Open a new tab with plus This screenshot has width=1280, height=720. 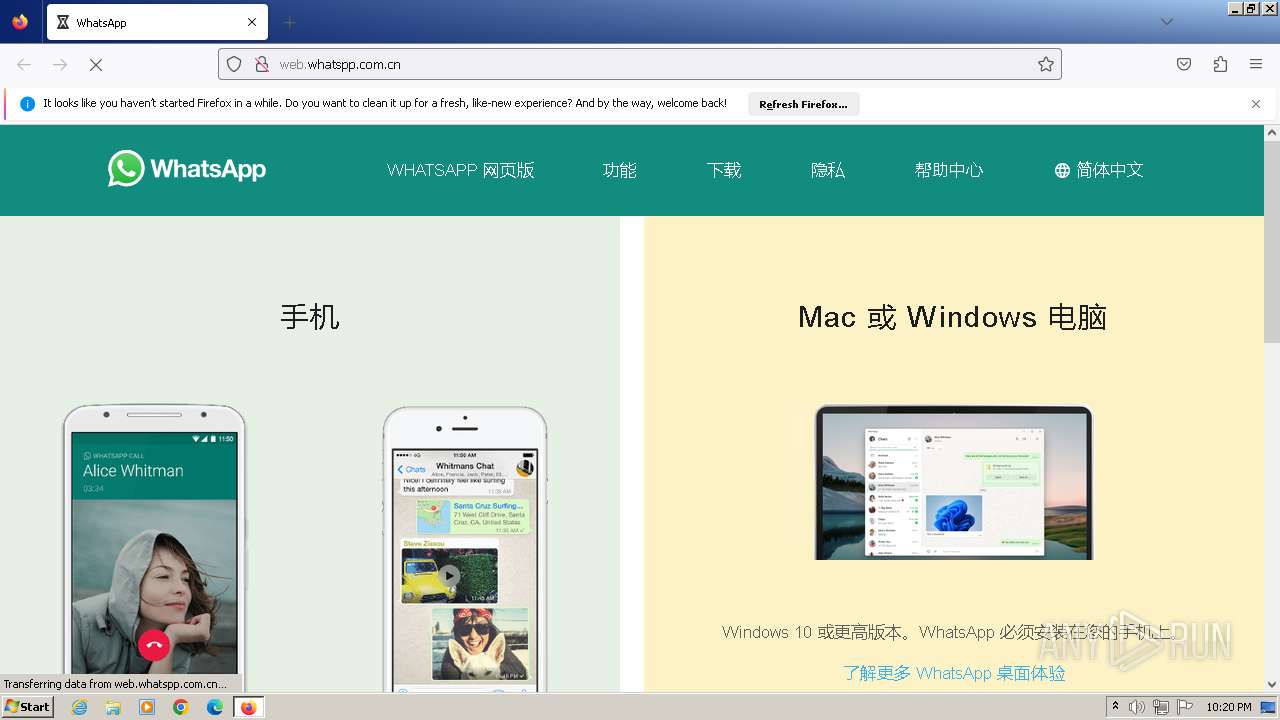click(x=290, y=22)
